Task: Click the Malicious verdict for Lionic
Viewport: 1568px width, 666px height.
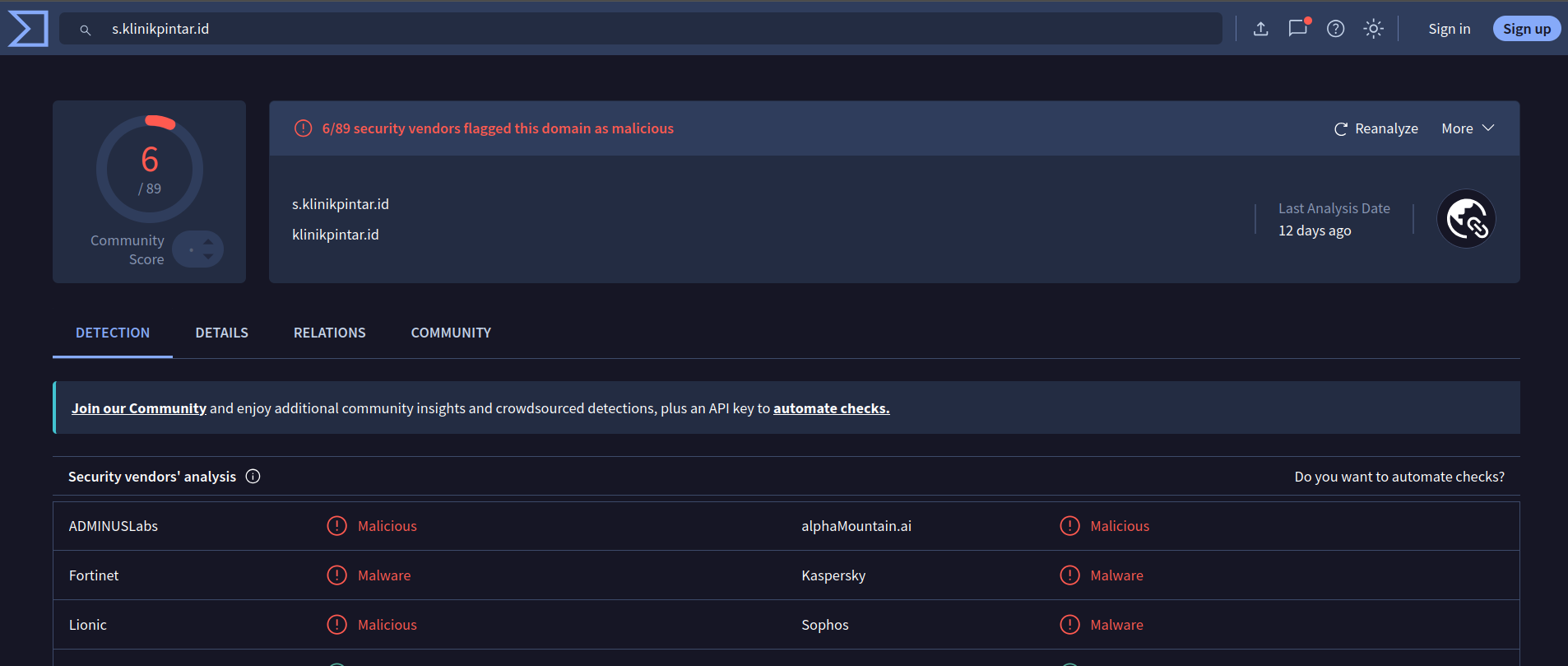Action: pyautogui.click(x=387, y=625)
